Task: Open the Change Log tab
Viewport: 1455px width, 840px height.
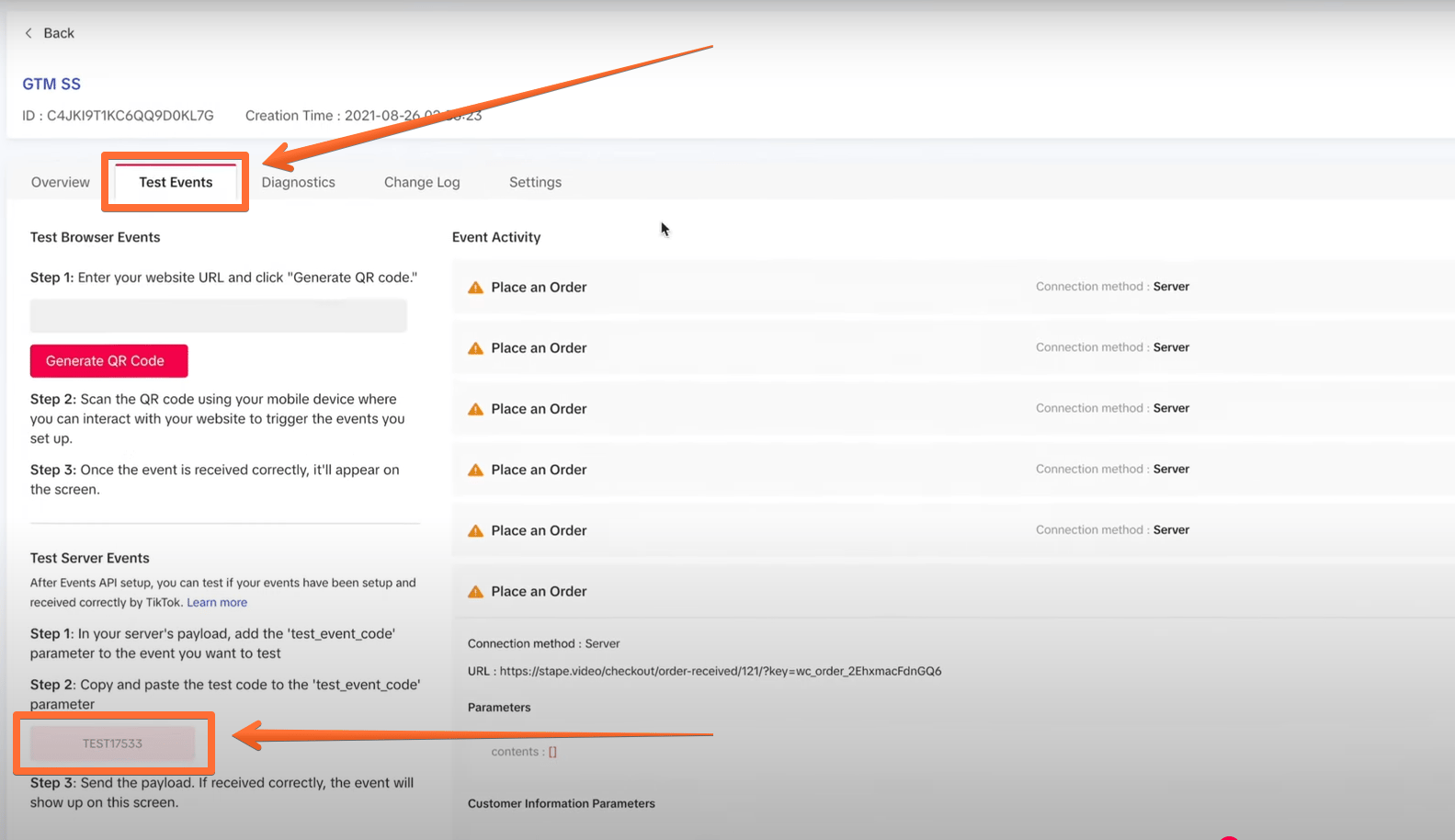Action: pyautogui.click(x=422, y=182)
